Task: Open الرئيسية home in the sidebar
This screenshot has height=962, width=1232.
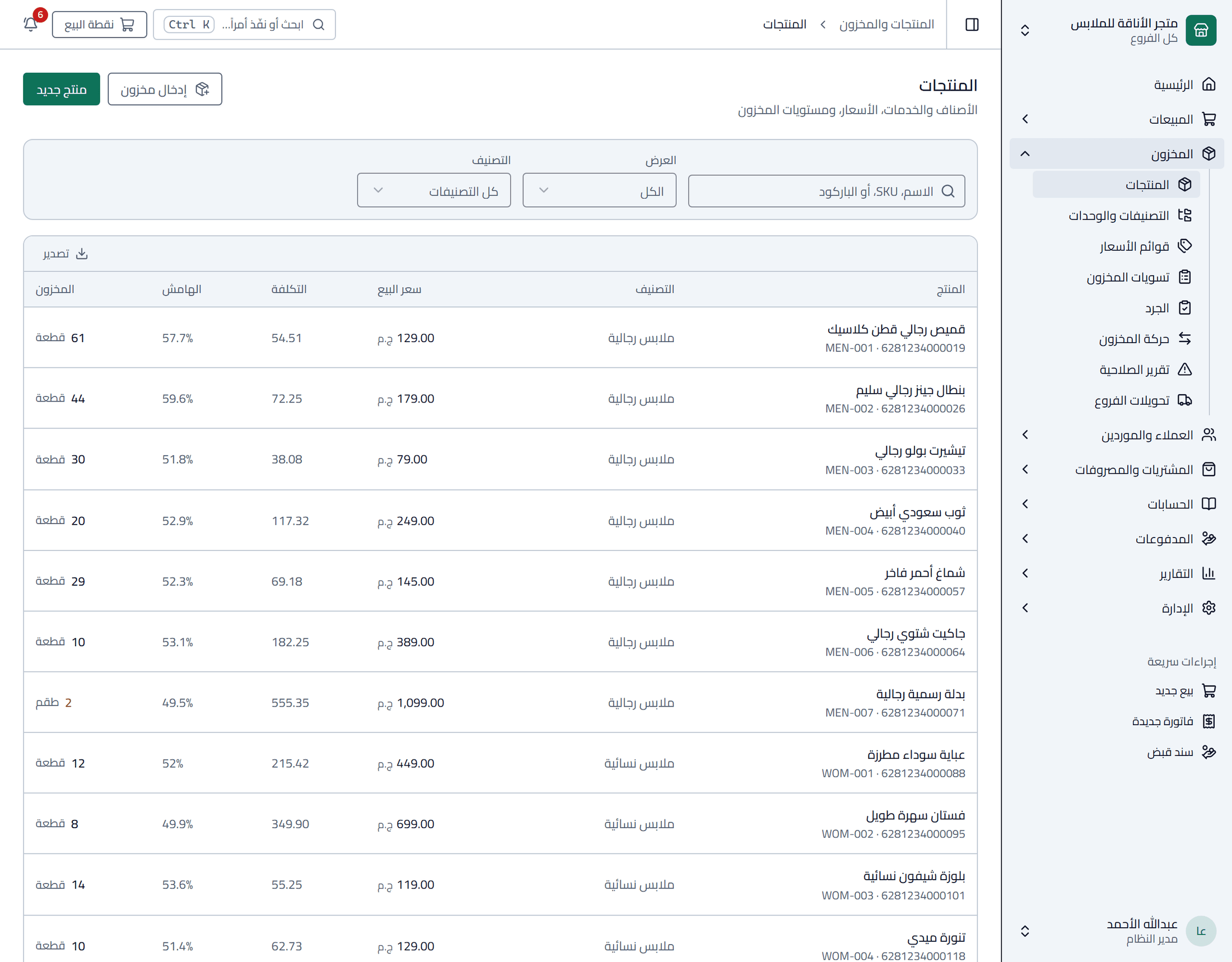Action: pyautogui.click(x=1116, y=85)
